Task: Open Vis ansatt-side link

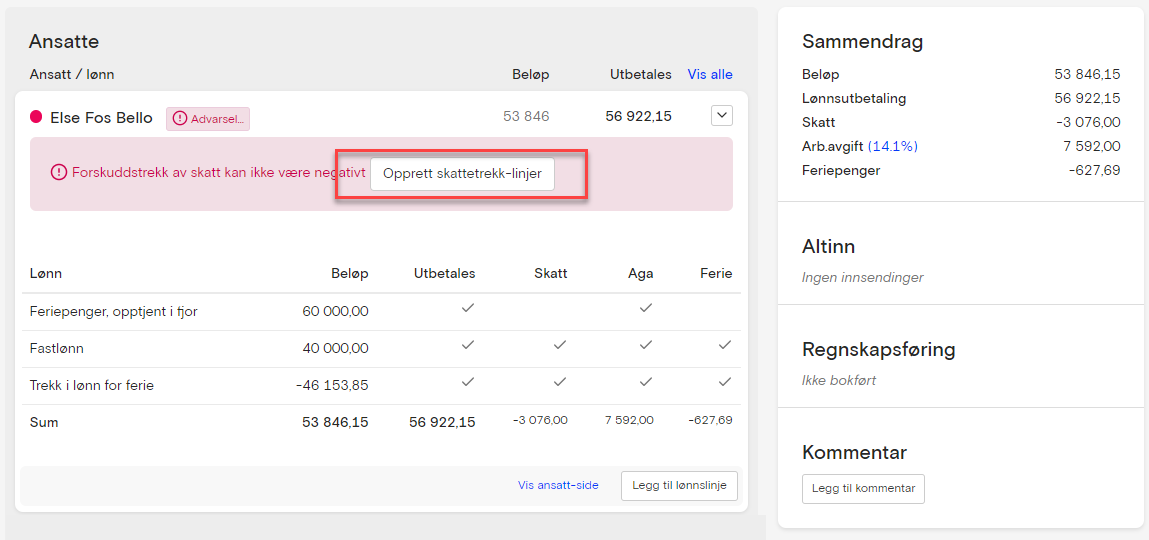Action: click(558, 485)
